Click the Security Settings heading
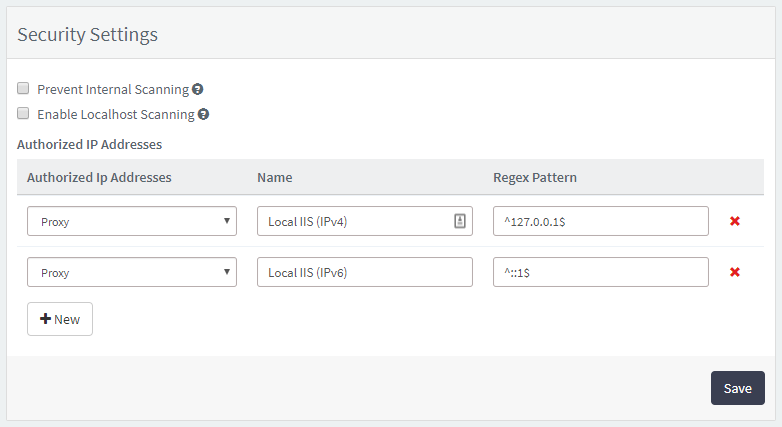Screen dimensions: 782x427 pyautogui.click(x=87, y=34)
